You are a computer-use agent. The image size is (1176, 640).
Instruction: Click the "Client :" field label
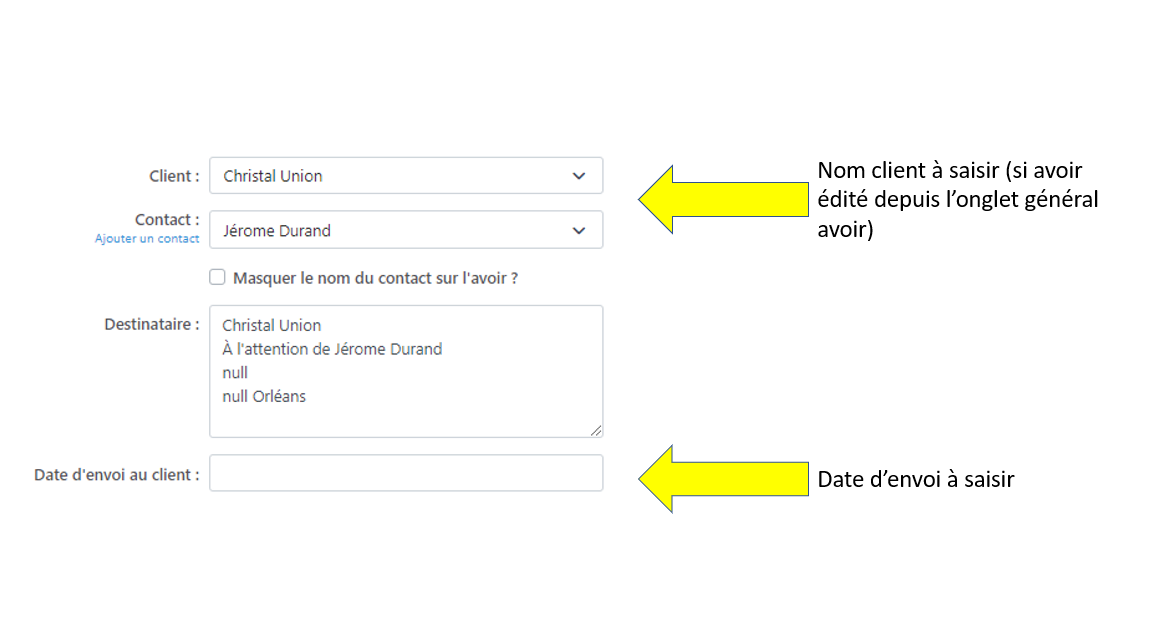(174, 176)
